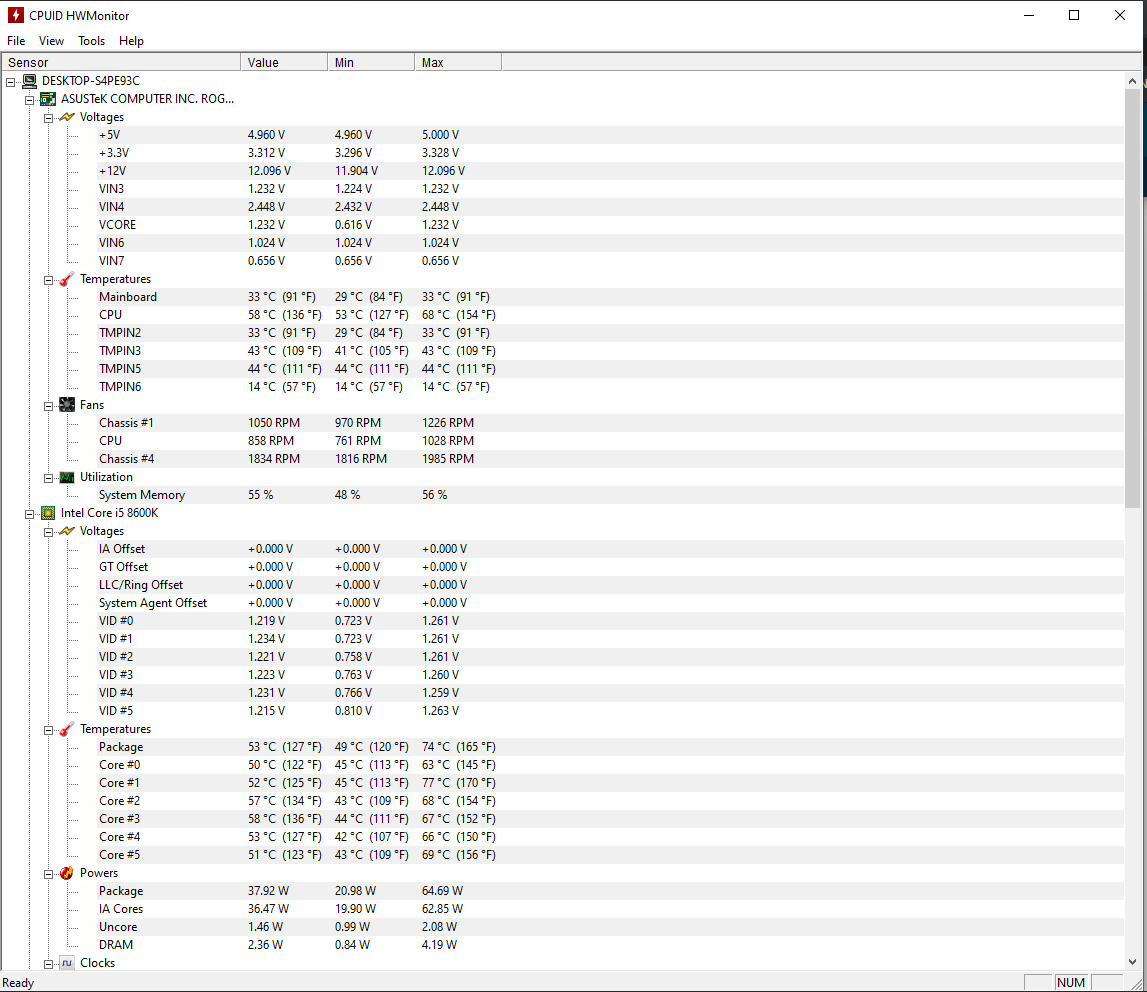Click the 0.616 V min value
The width and height of the screenshot is (1147, 992).
pyautogui.click(x=353, y=225)
